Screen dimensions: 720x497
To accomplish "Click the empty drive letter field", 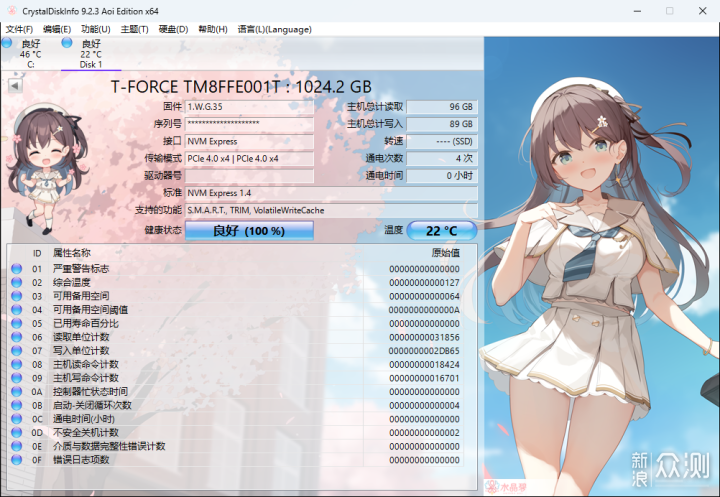I will click(x=249, y=176).
